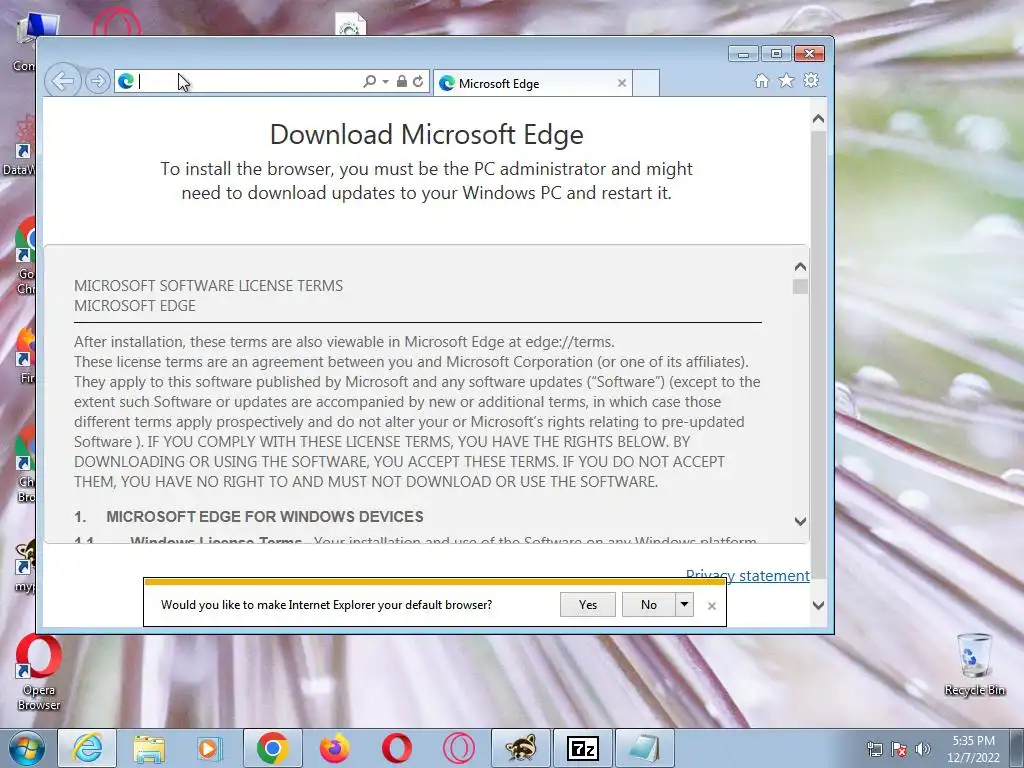Click the Action Center flag tray icon
The height and width of the screenshot is (768, 1024).
click(x=899, y=749)
